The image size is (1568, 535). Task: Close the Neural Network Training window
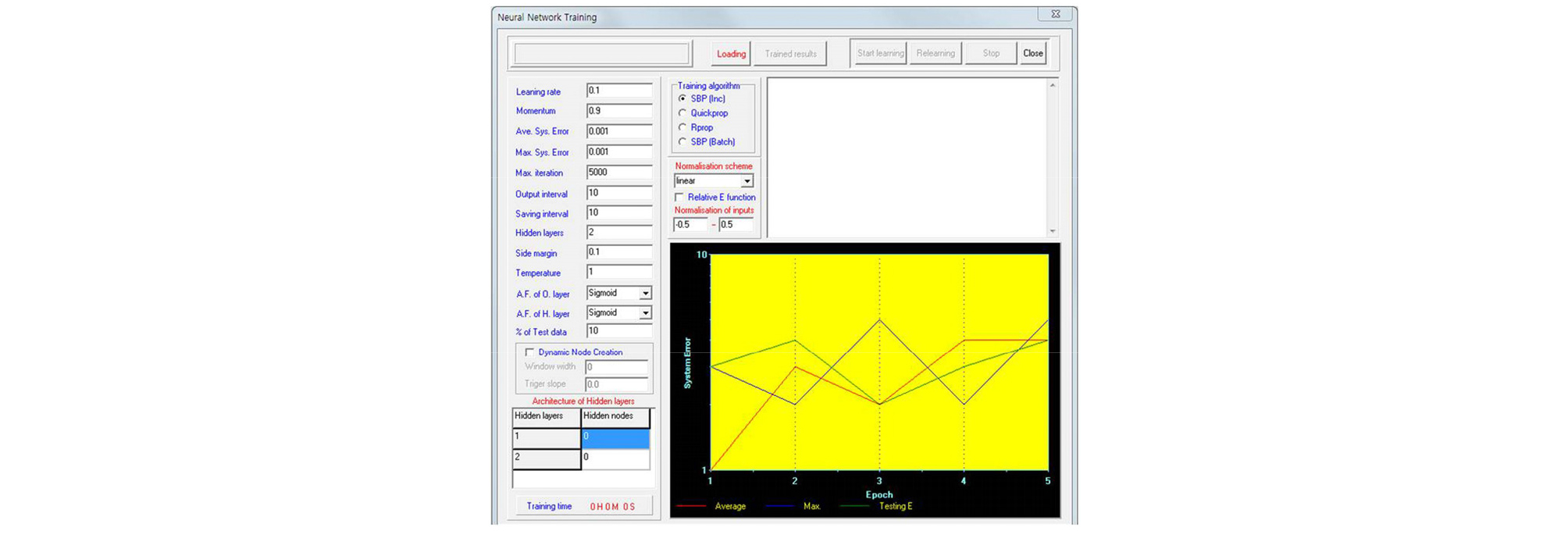pyautogui.click(x=1056, y=14)
